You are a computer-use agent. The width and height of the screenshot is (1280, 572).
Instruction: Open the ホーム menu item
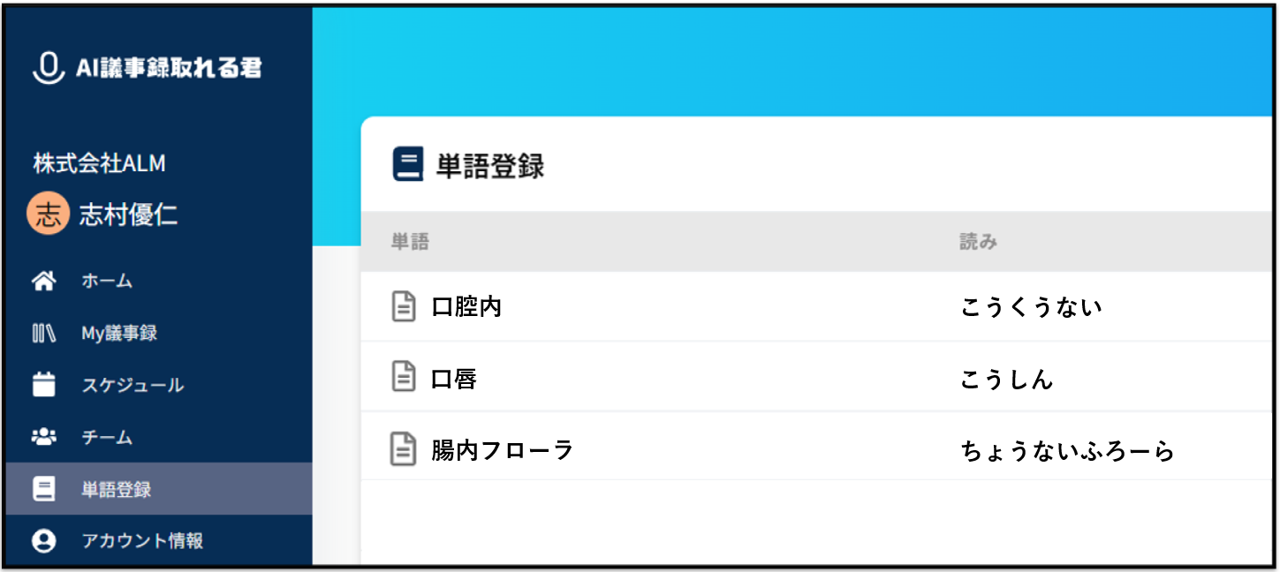click(x=107, y=282)
